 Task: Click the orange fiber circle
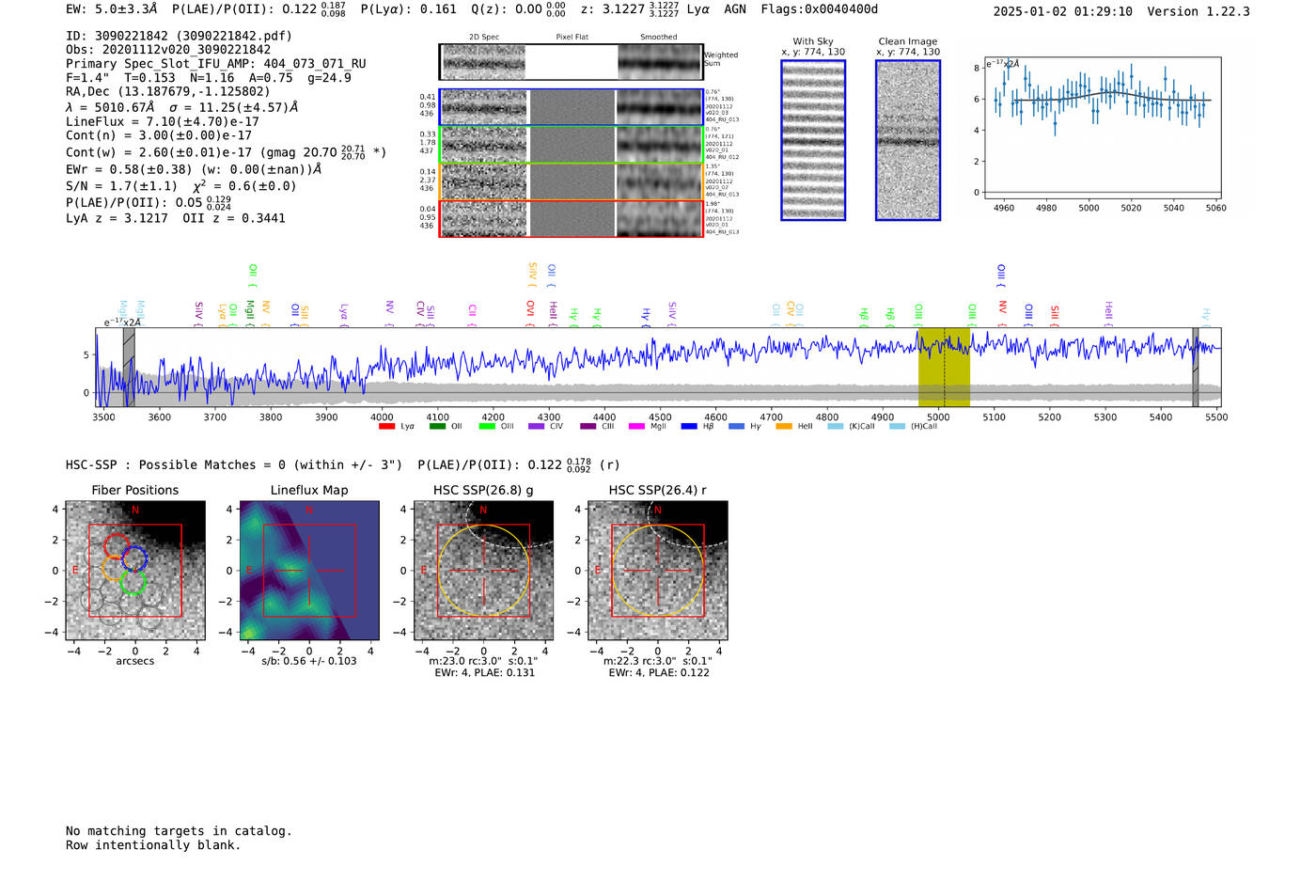pyautogui.click(x=113, y=569)
